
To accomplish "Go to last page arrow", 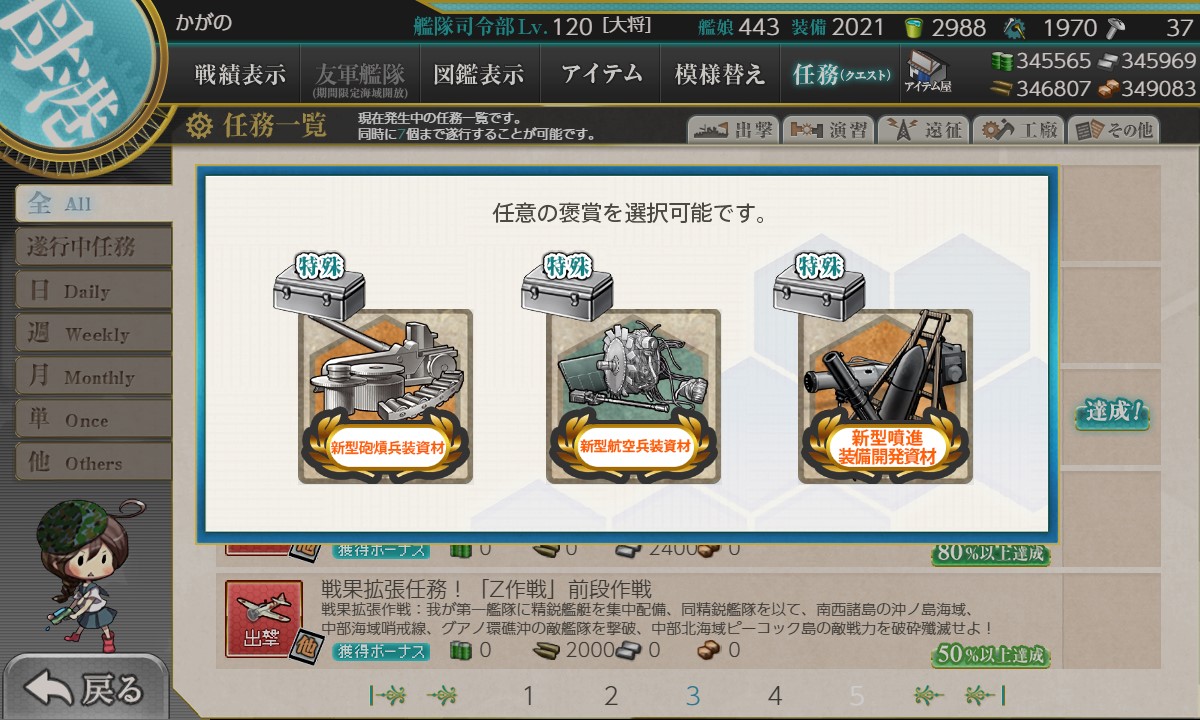I will (986, 695).
